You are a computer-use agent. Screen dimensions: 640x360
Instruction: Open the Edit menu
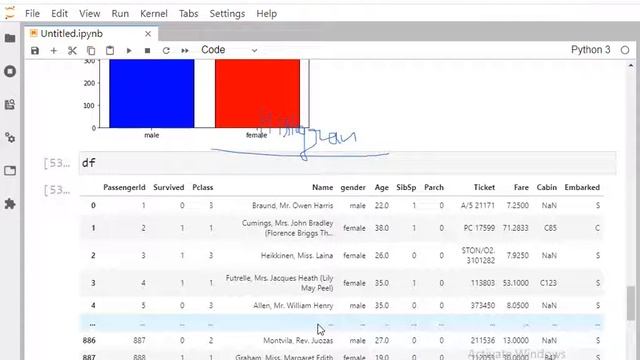[59, 13]
